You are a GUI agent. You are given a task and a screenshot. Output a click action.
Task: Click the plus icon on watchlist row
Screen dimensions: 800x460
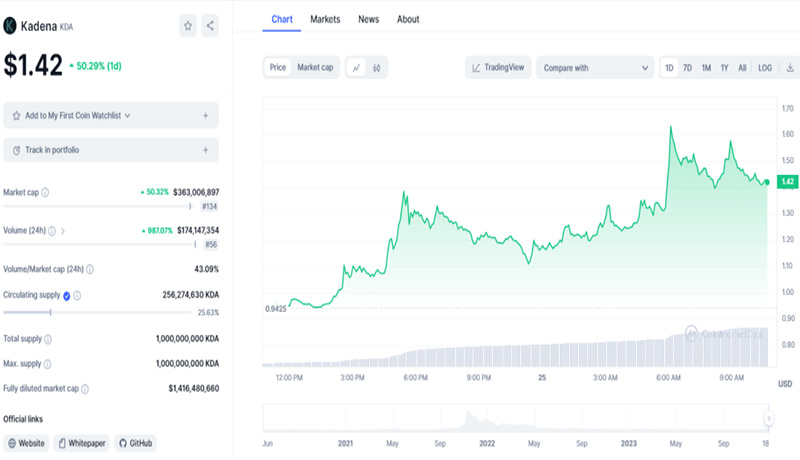click(x=205, y=116)
